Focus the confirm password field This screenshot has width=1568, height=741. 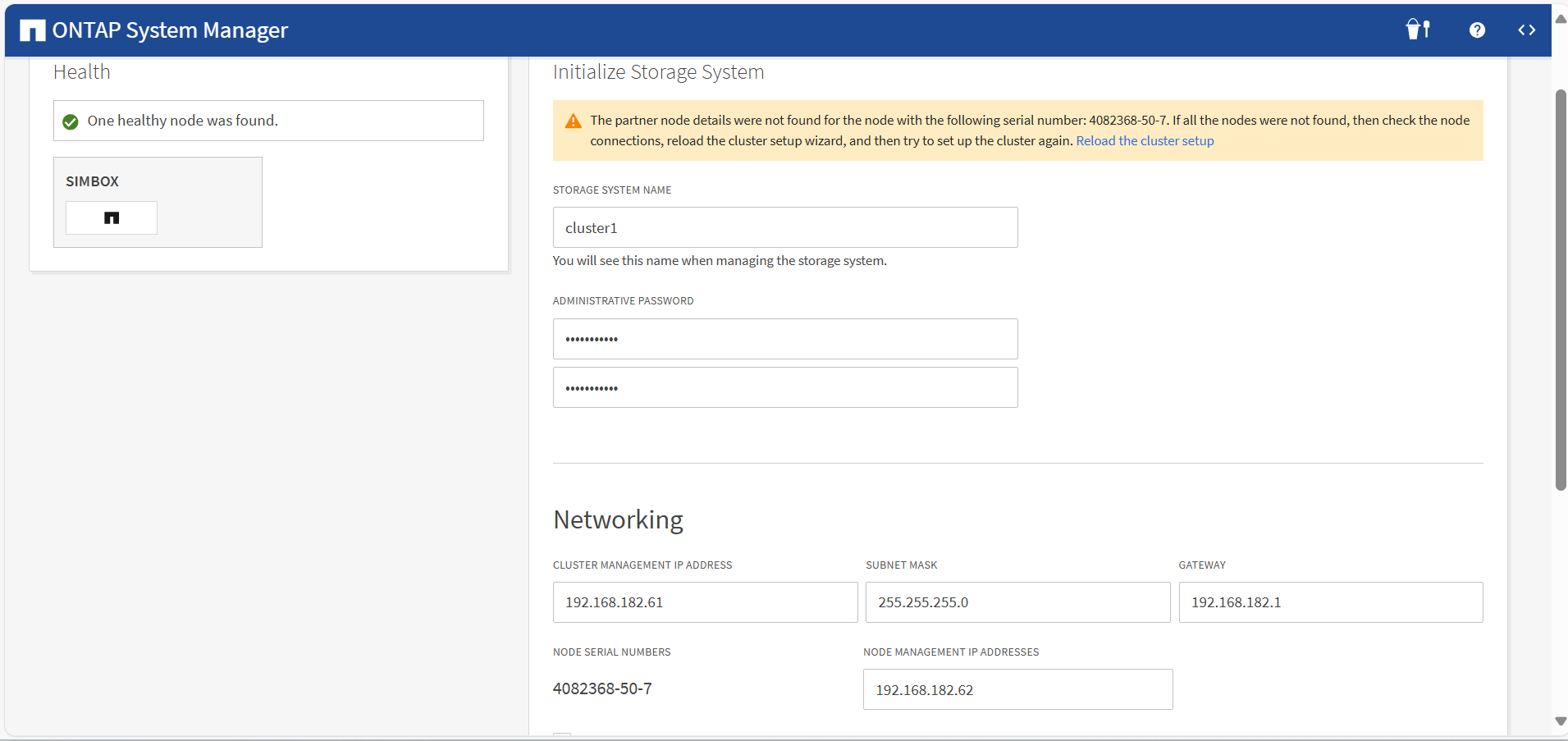pos(785,387)
